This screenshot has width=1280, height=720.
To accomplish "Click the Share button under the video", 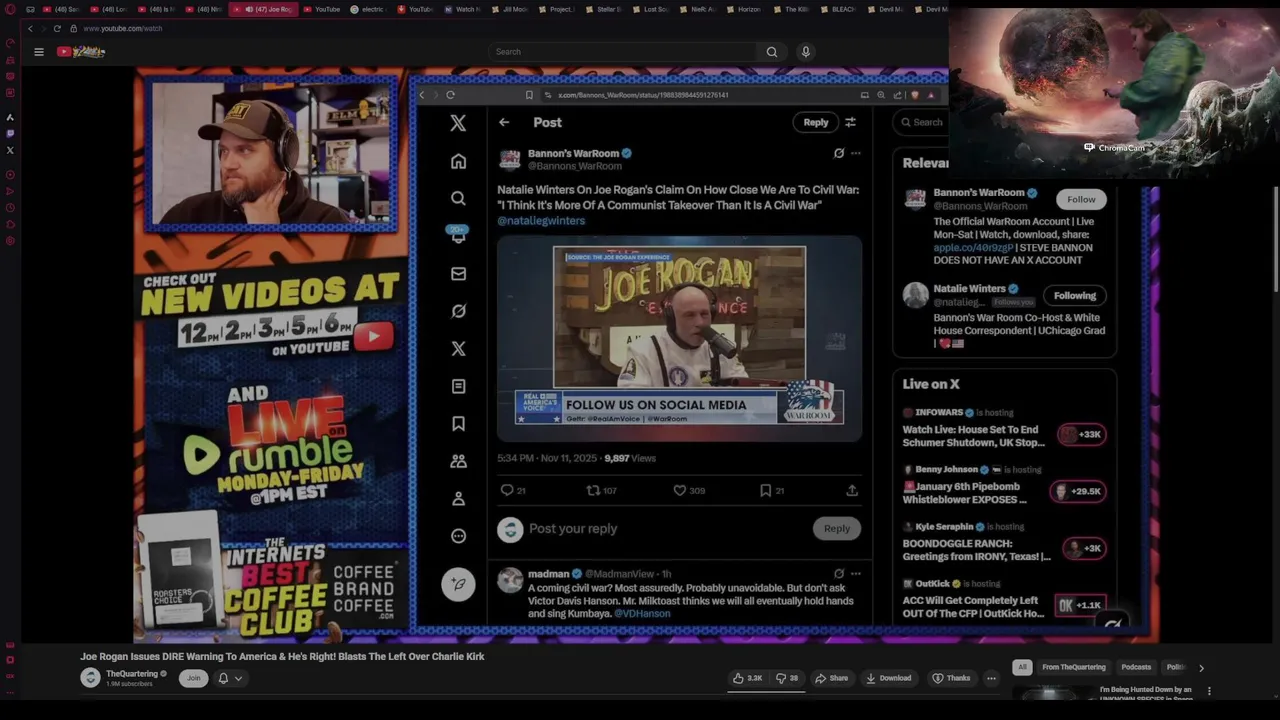I will click(x=831, y=678).
